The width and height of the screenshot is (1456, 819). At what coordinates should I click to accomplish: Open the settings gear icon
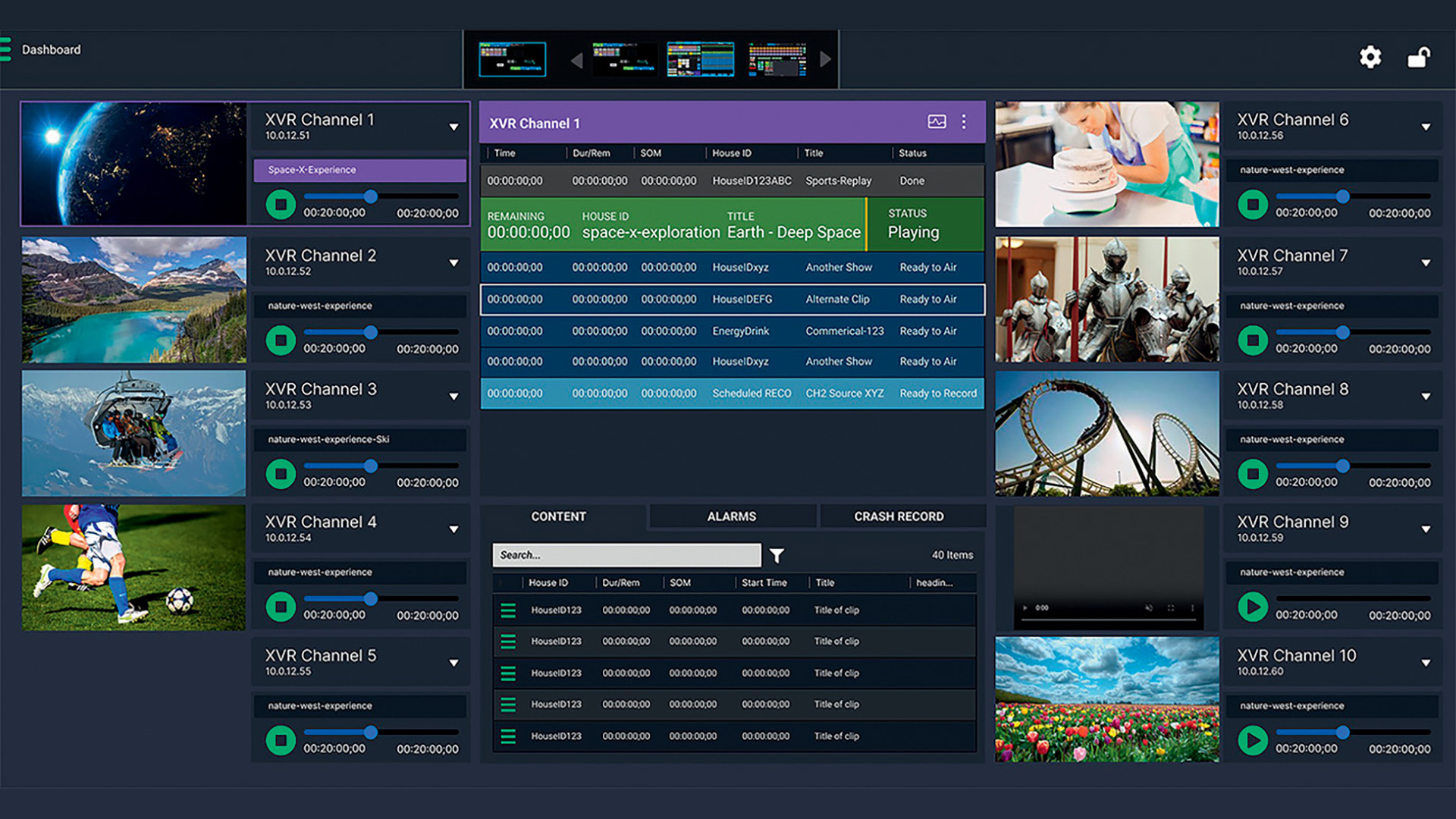[1370, 57]
